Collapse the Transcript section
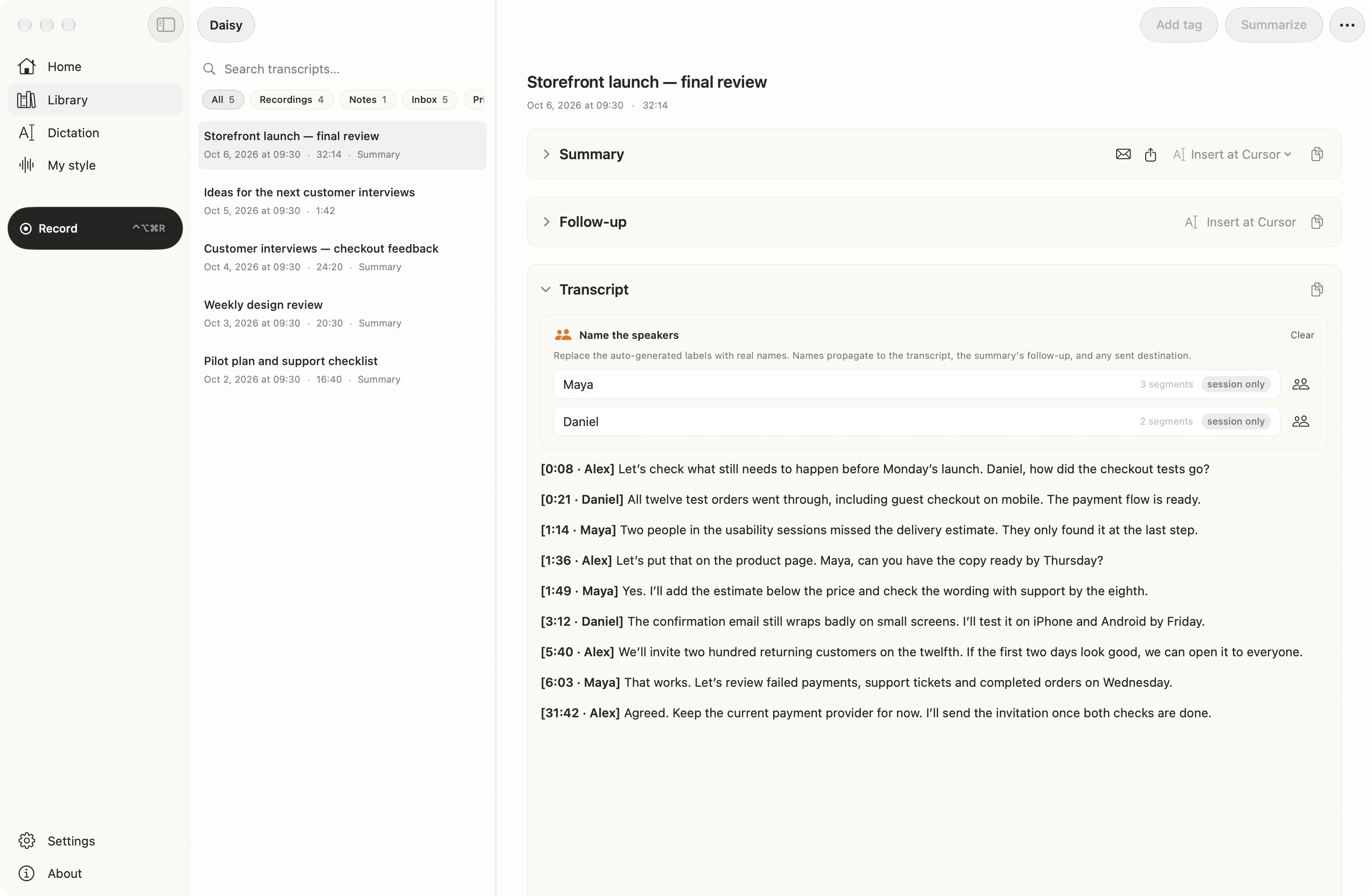The height and width of the screenshot is (896, 1372). [x=546, y=289]
